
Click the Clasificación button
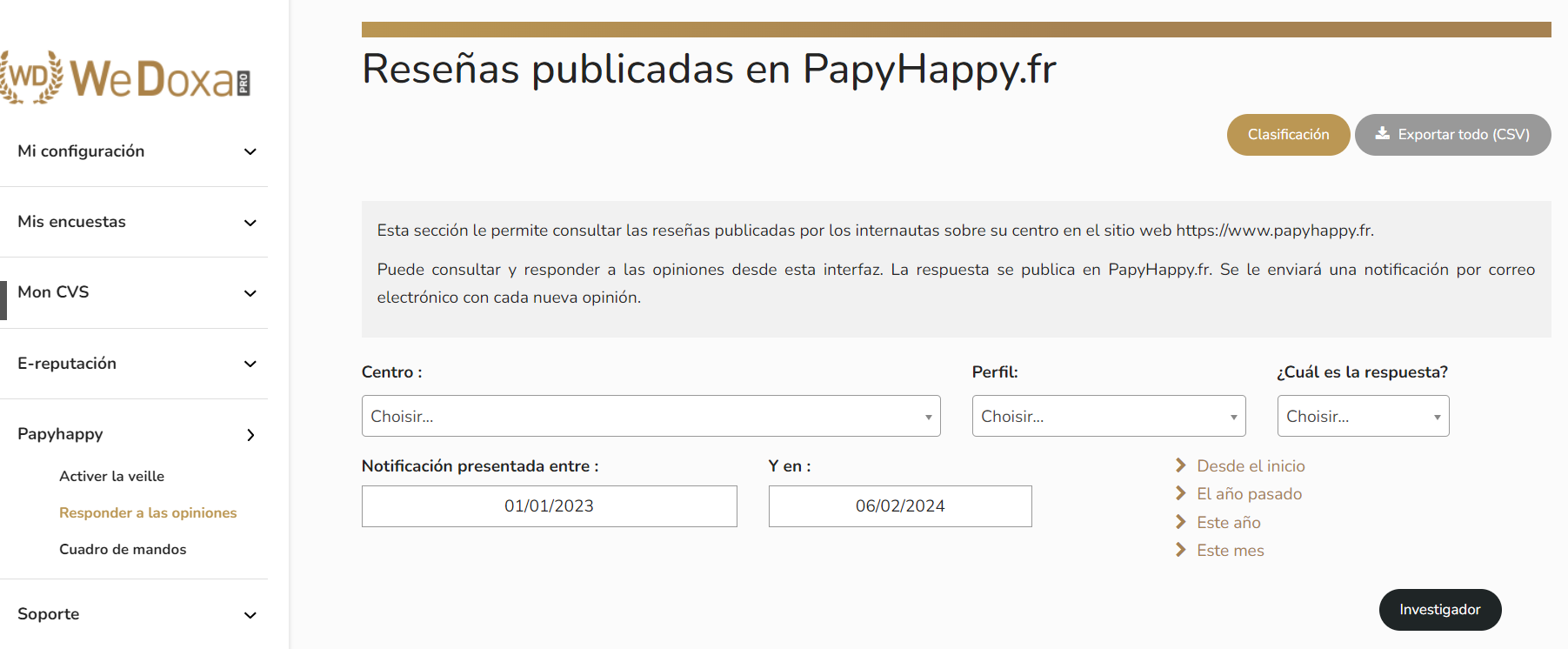(1288, 135)
